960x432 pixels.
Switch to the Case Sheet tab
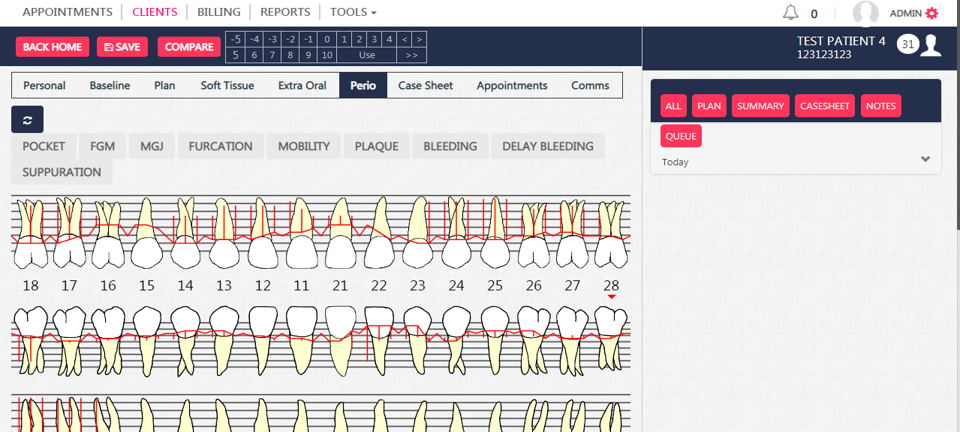click(425, 85)
